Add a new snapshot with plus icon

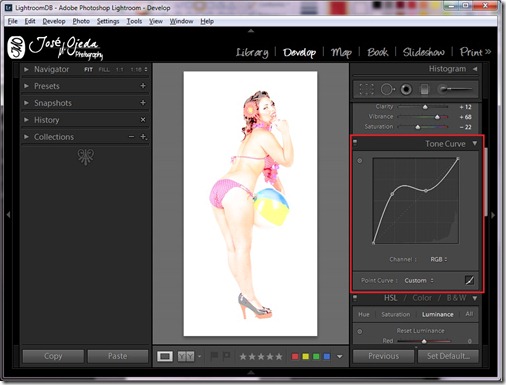pyautogui.click(x=143, y=103)
